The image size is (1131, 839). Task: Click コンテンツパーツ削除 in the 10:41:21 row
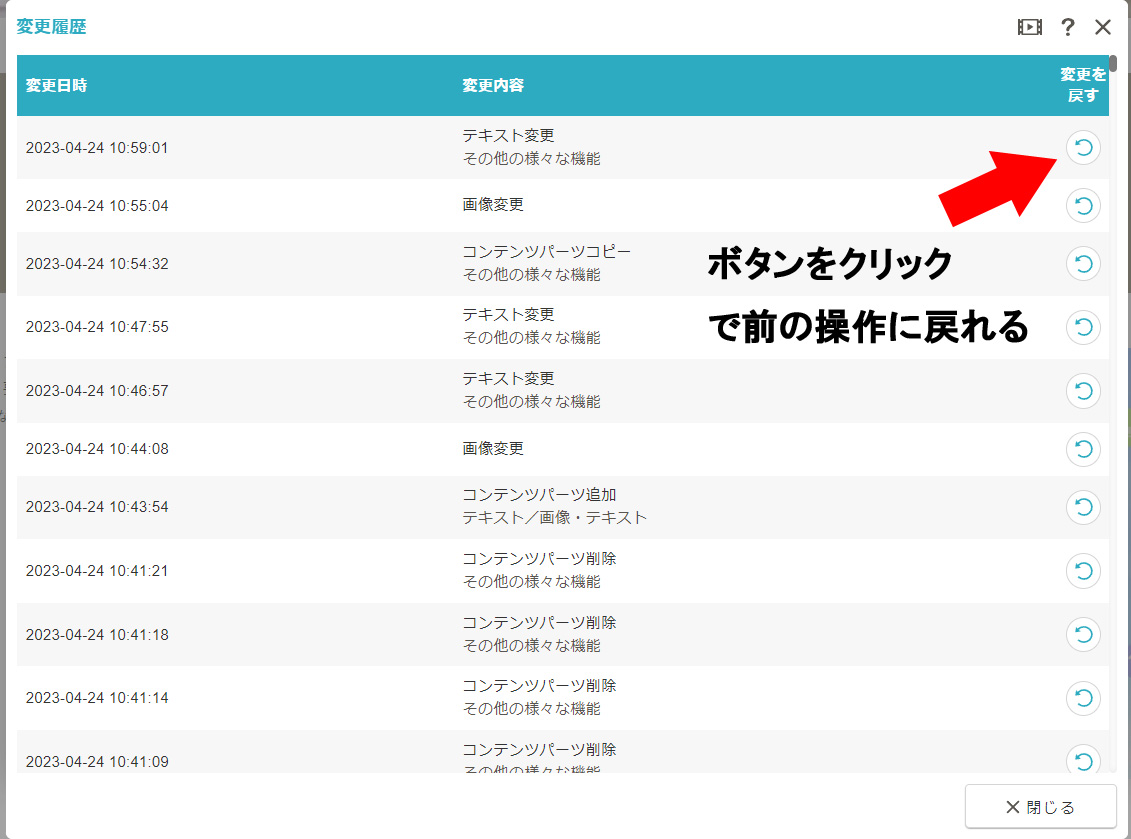pos(539,559)
